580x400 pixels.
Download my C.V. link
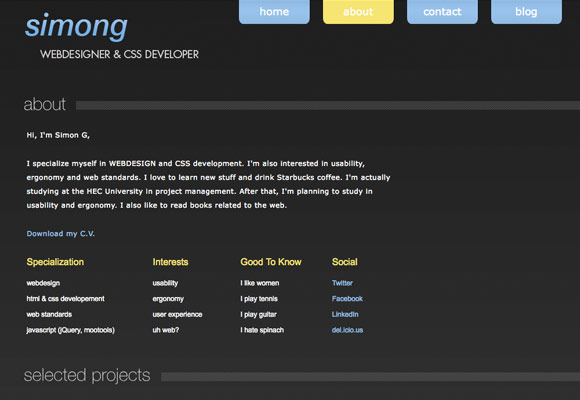[x=60, y=234]
